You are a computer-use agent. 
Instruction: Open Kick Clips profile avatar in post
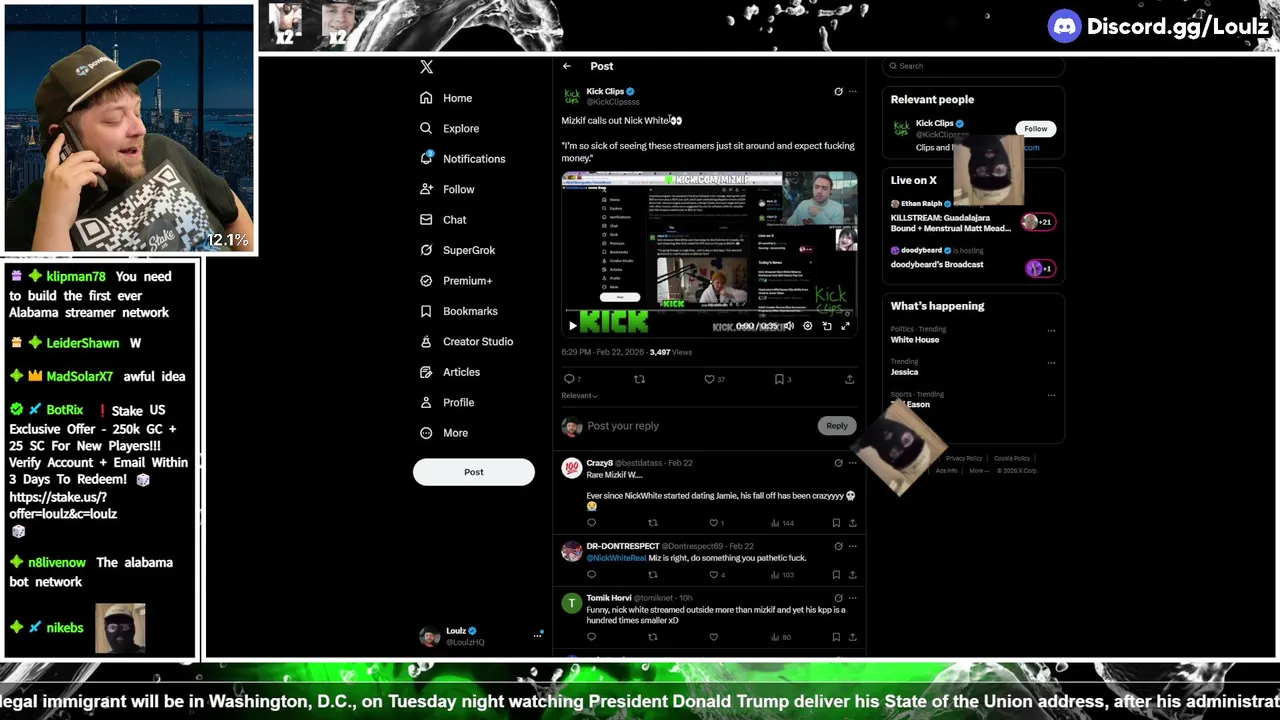pyautogui.click(x=571, y=96)
